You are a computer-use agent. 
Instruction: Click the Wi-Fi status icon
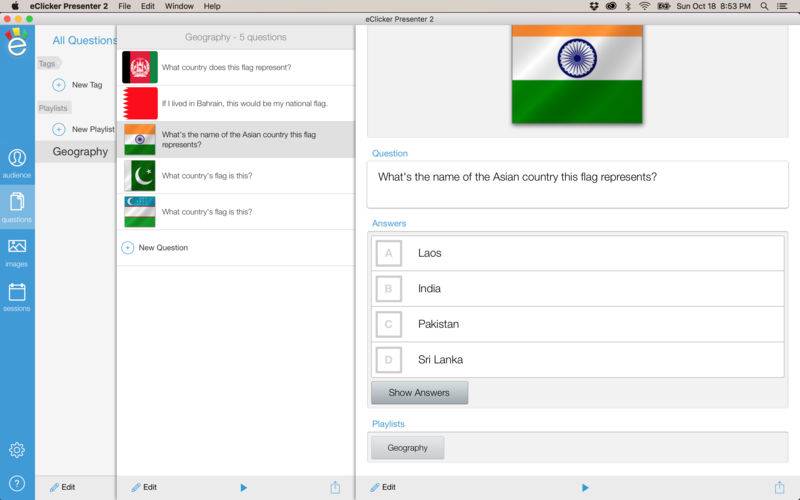(x=644, y=6)
